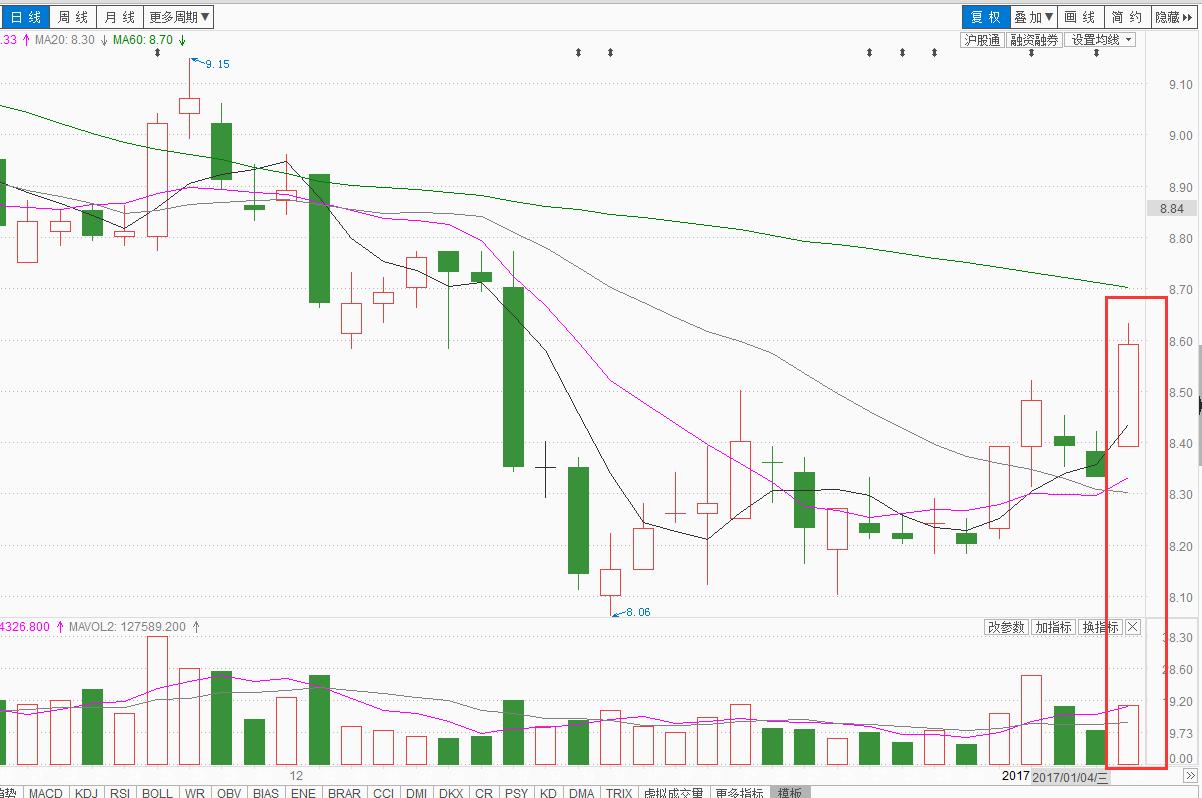Select the ENE indicator tab
This screenshot has height=798, width=1202.
(x=303, y=792)
